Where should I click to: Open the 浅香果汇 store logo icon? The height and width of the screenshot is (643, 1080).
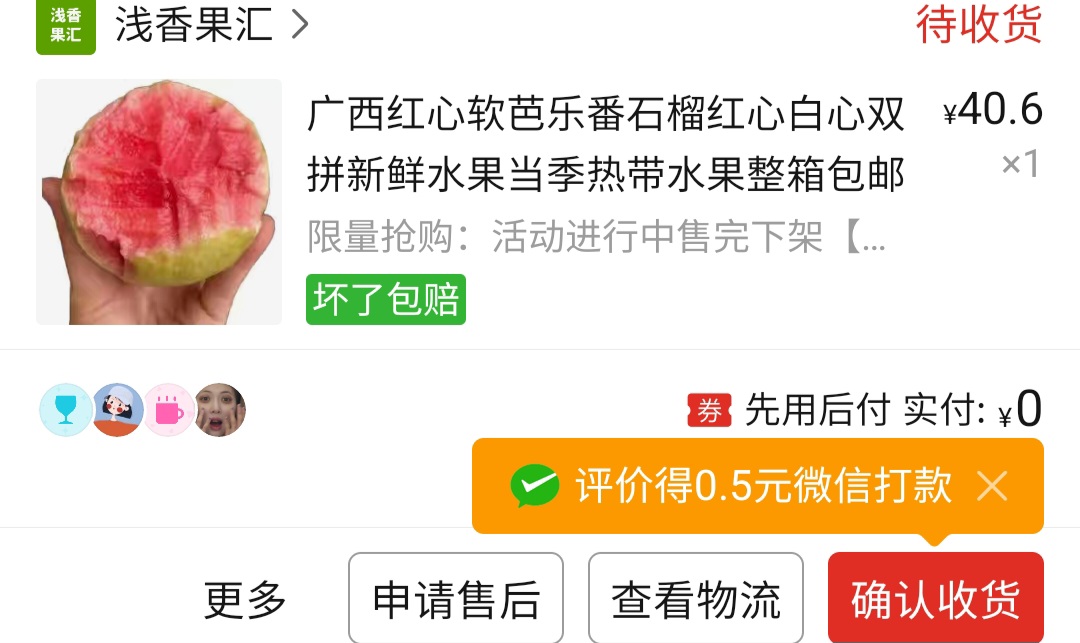tap(65, 26)
